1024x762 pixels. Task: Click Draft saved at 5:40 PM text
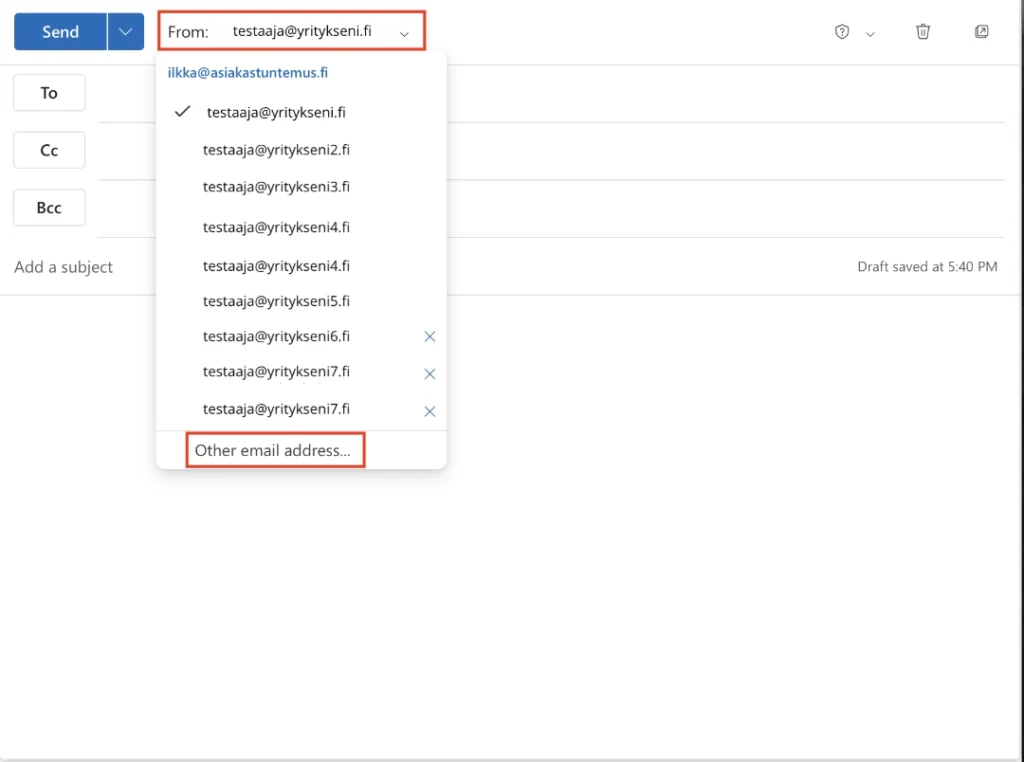pos(927,266)
